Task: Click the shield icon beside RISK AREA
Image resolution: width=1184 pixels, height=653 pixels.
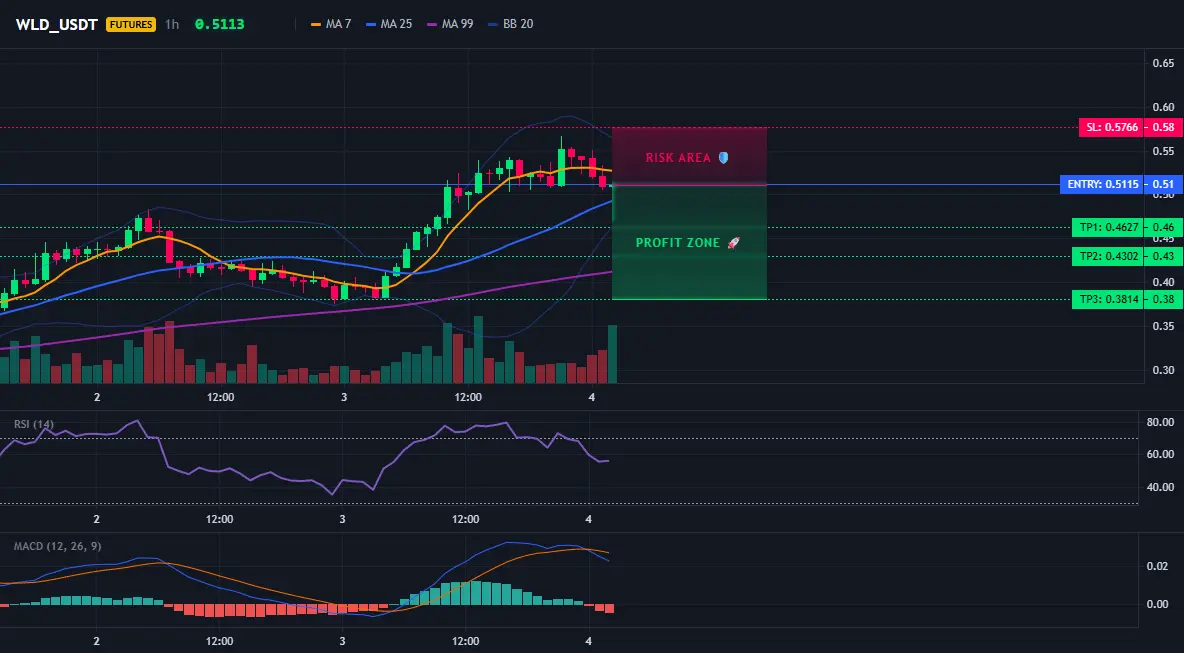Action: coord(723,158)
